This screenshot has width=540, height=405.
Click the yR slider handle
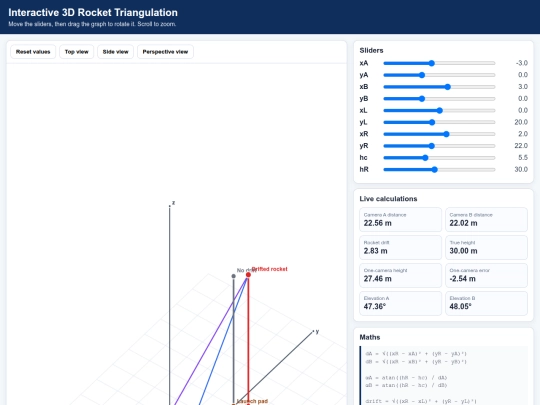click(x=432, y=146)
